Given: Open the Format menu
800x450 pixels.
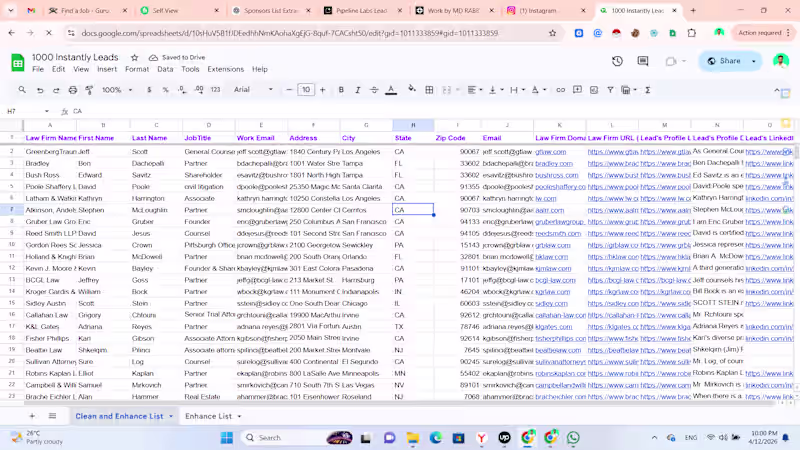Looking at the screenshot, I should pyautogui.click(x=137, y=69).
